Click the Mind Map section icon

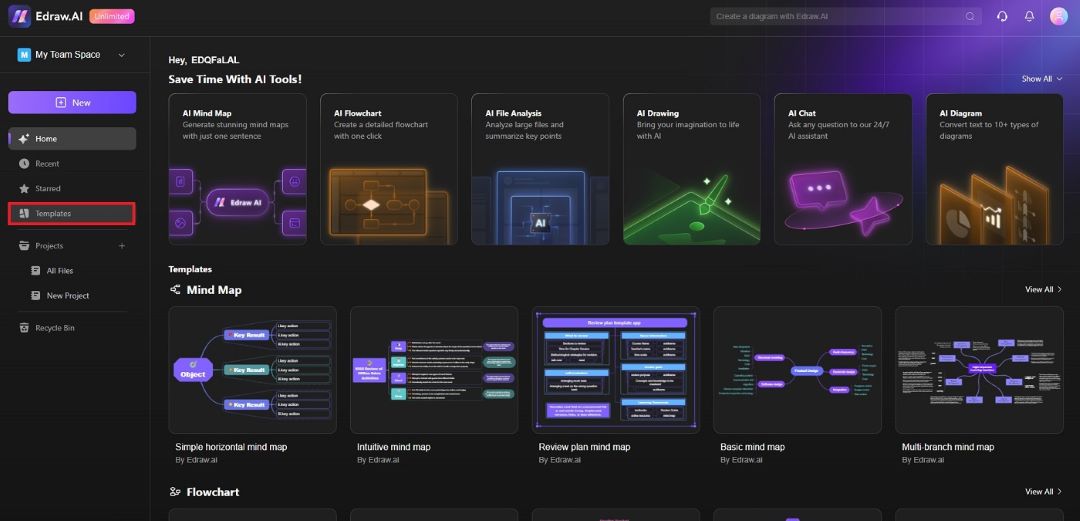click(x=175, y=289)
